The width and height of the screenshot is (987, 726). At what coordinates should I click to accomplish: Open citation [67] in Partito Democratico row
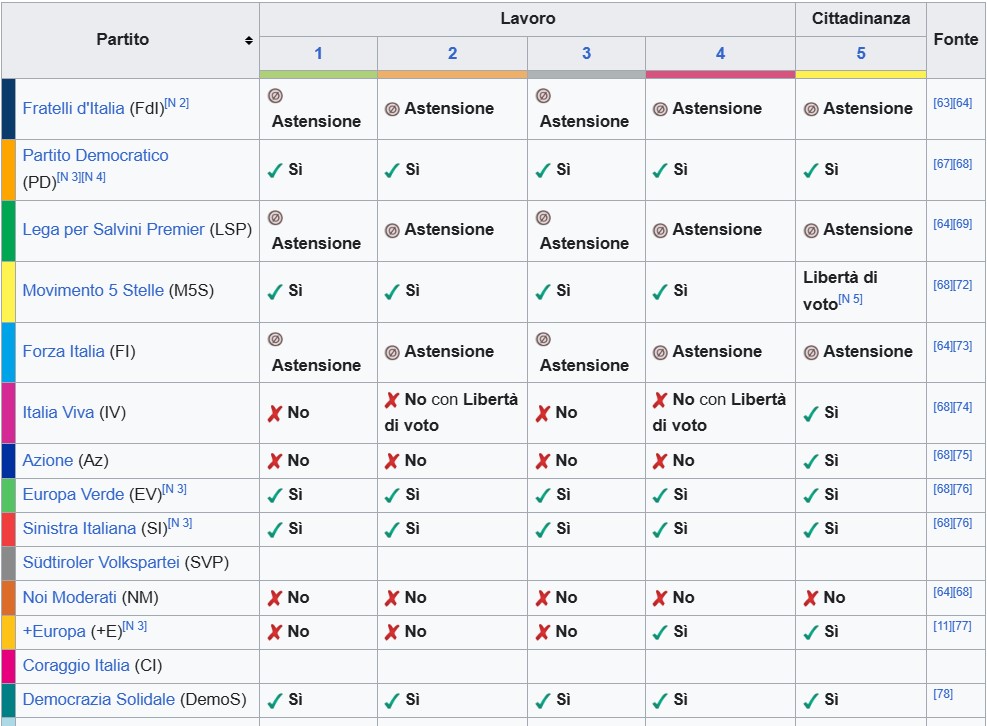943,164
